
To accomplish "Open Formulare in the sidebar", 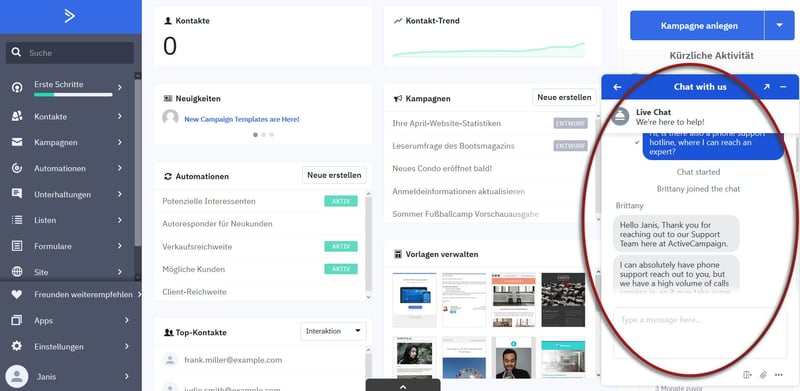I will tap(53, 246).
